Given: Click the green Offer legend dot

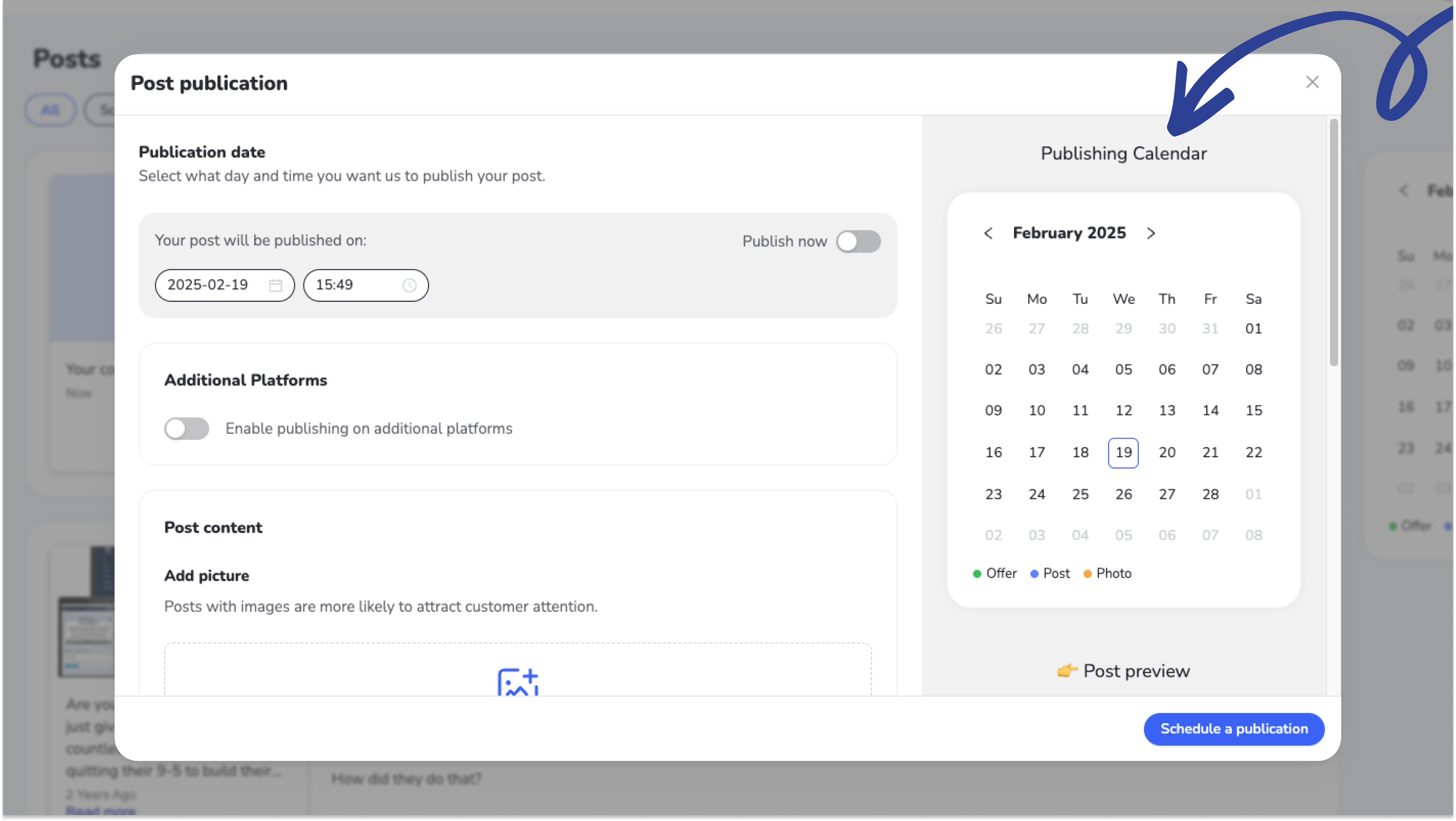Looking at the screenshot, I should [x=977, y=574].
